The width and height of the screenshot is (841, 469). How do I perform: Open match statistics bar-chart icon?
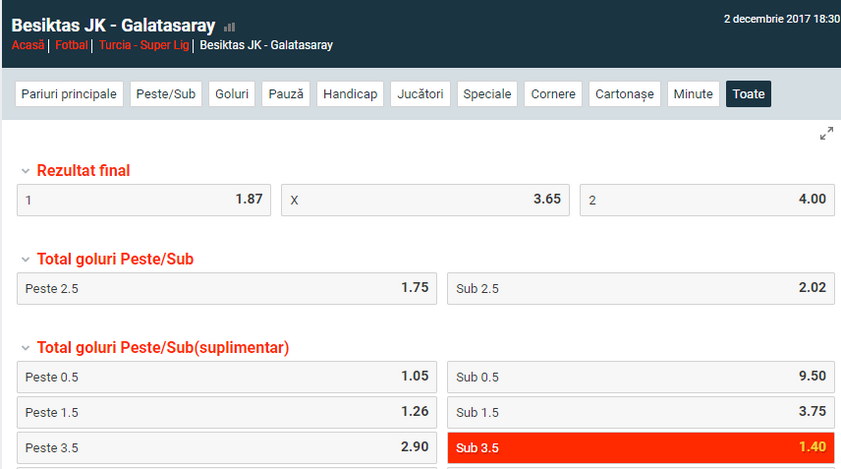230,27
